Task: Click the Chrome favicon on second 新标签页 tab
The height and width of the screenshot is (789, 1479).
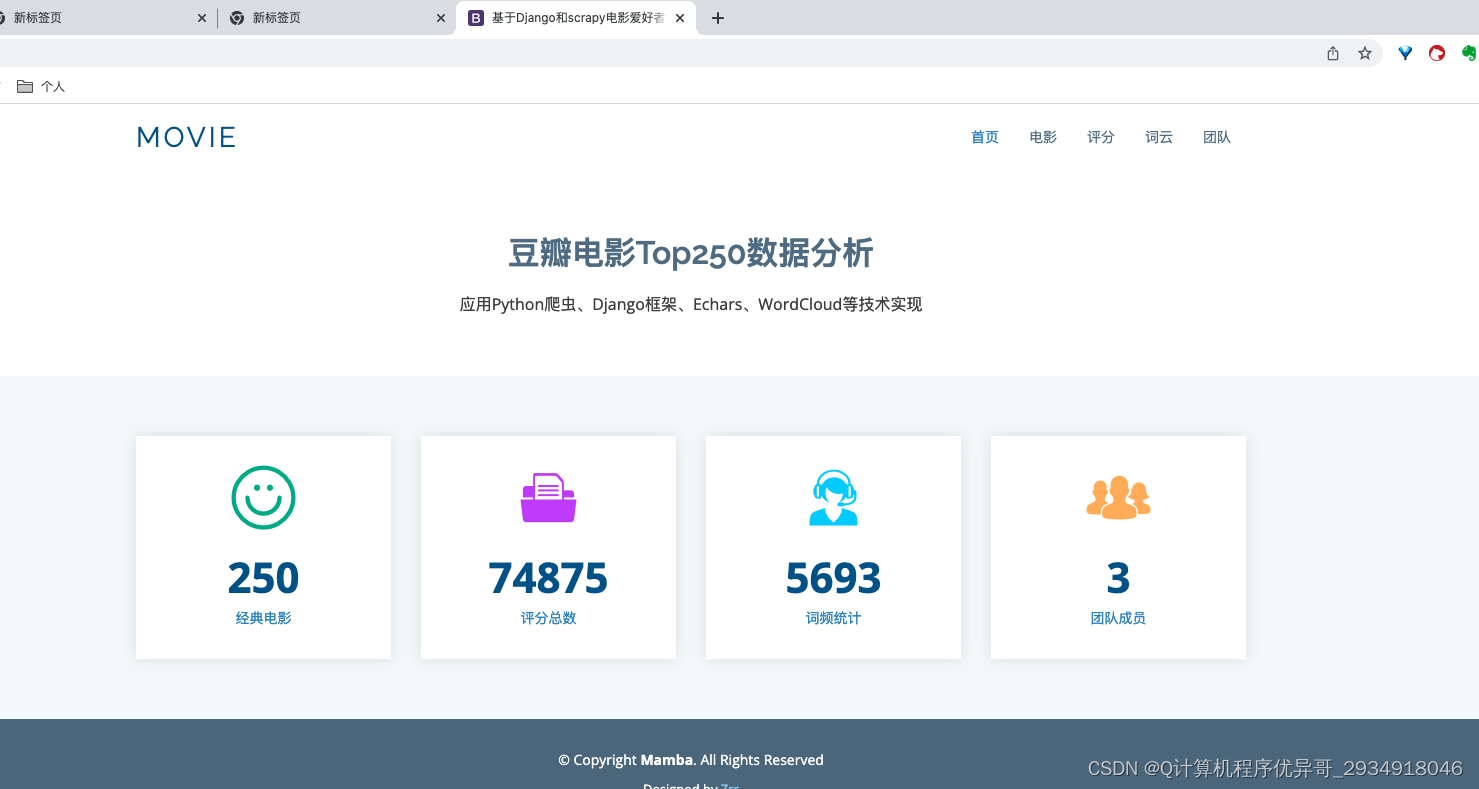Action: (237, 18)
